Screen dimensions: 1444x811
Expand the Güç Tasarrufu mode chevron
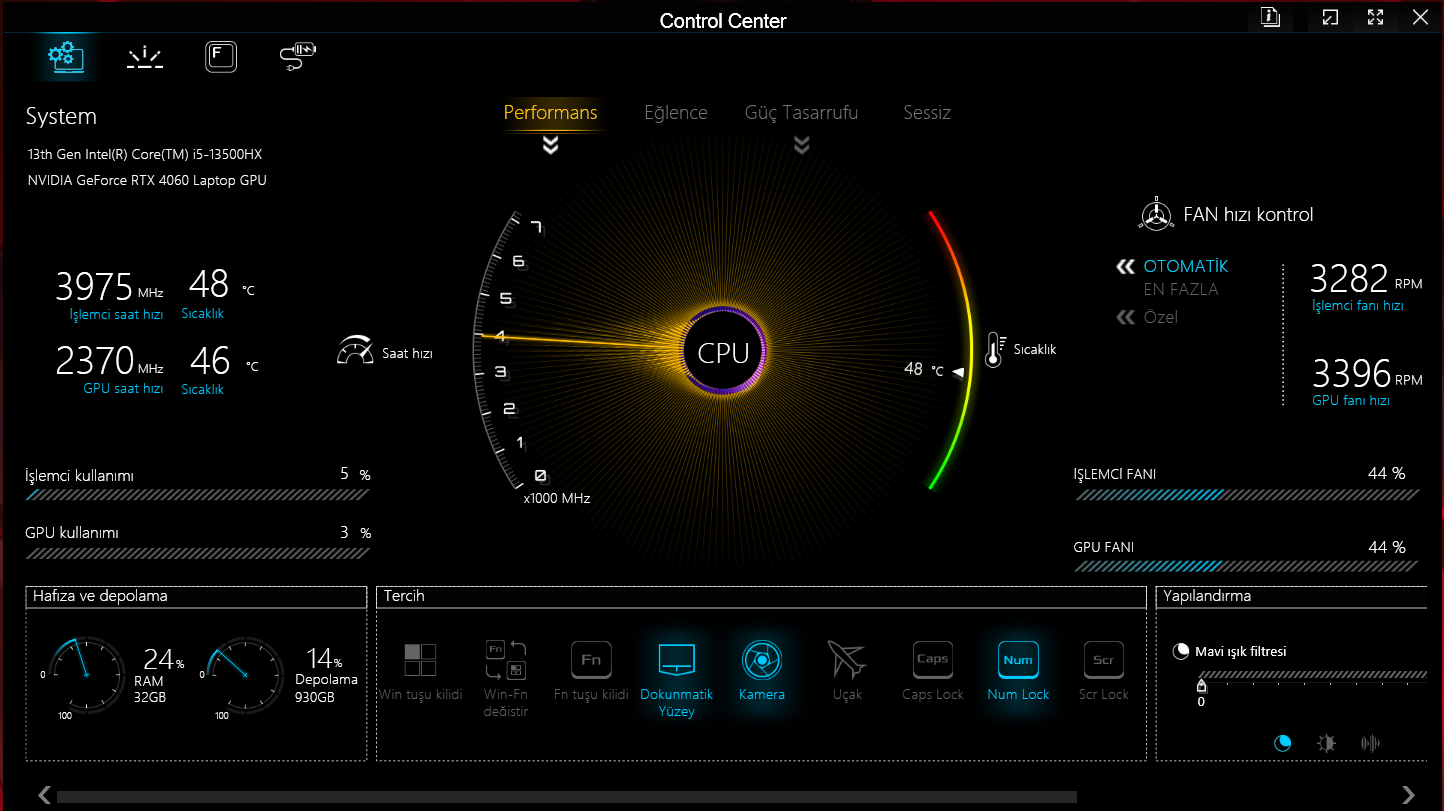click(801, 146)
